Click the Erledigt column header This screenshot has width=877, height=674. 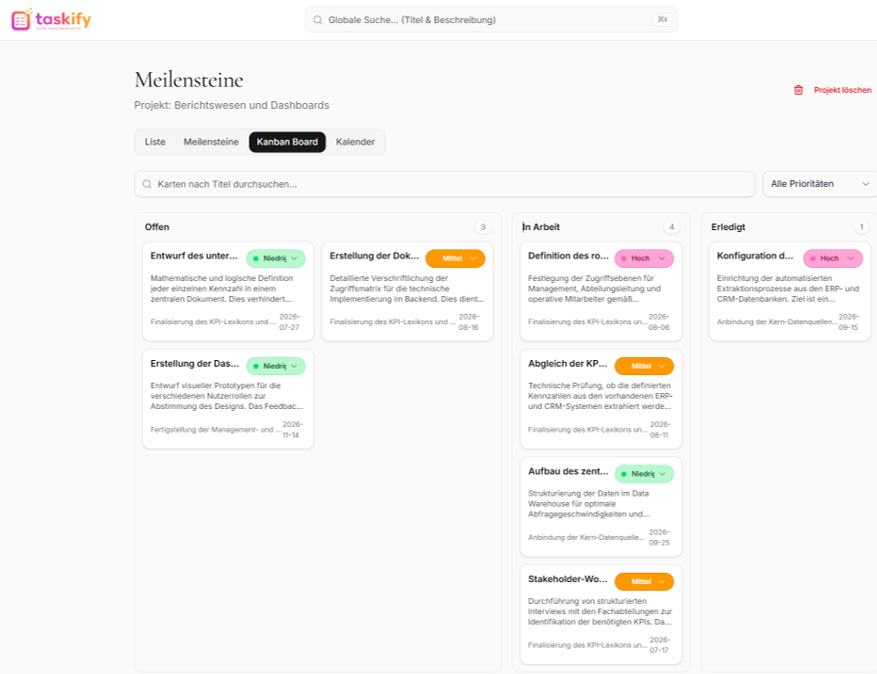(x=728, y=227)
